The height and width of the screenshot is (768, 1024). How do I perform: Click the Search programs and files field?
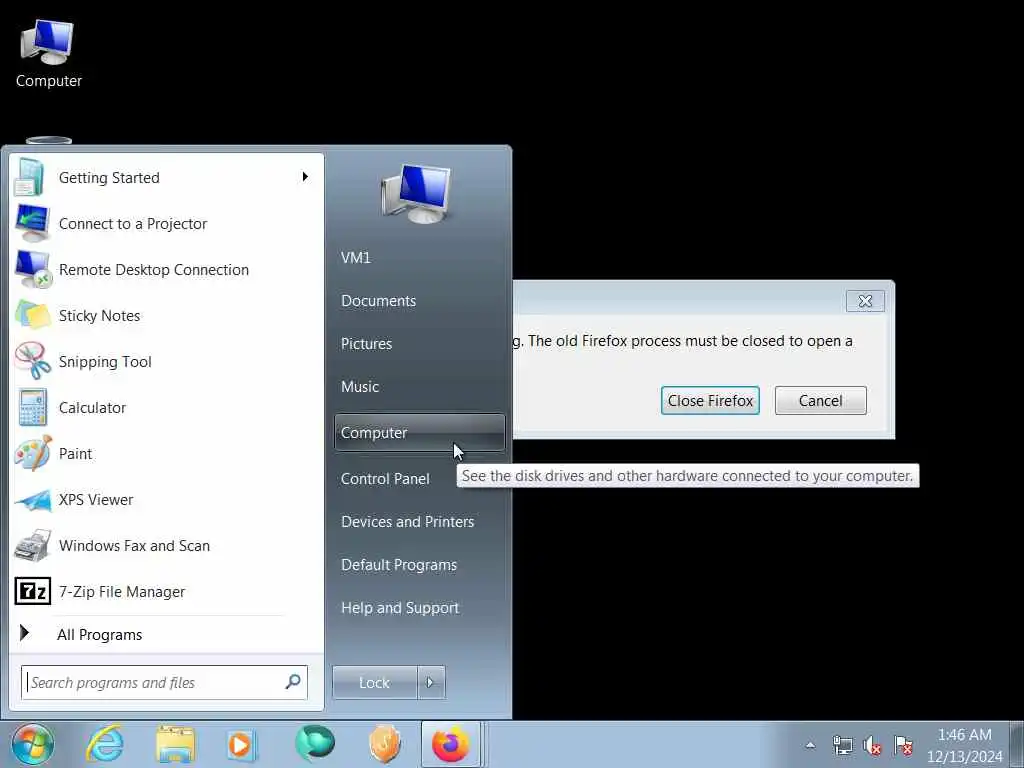(164, 682)
